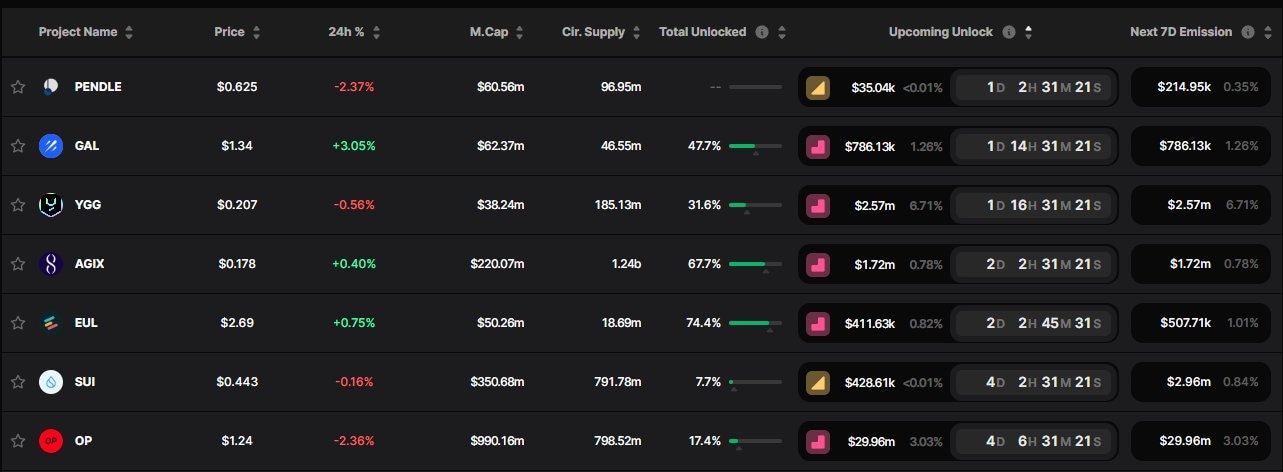The image size is (1283, 472).
Task: Toggle the star next to AGIX
Action: [x=18, y=264]
